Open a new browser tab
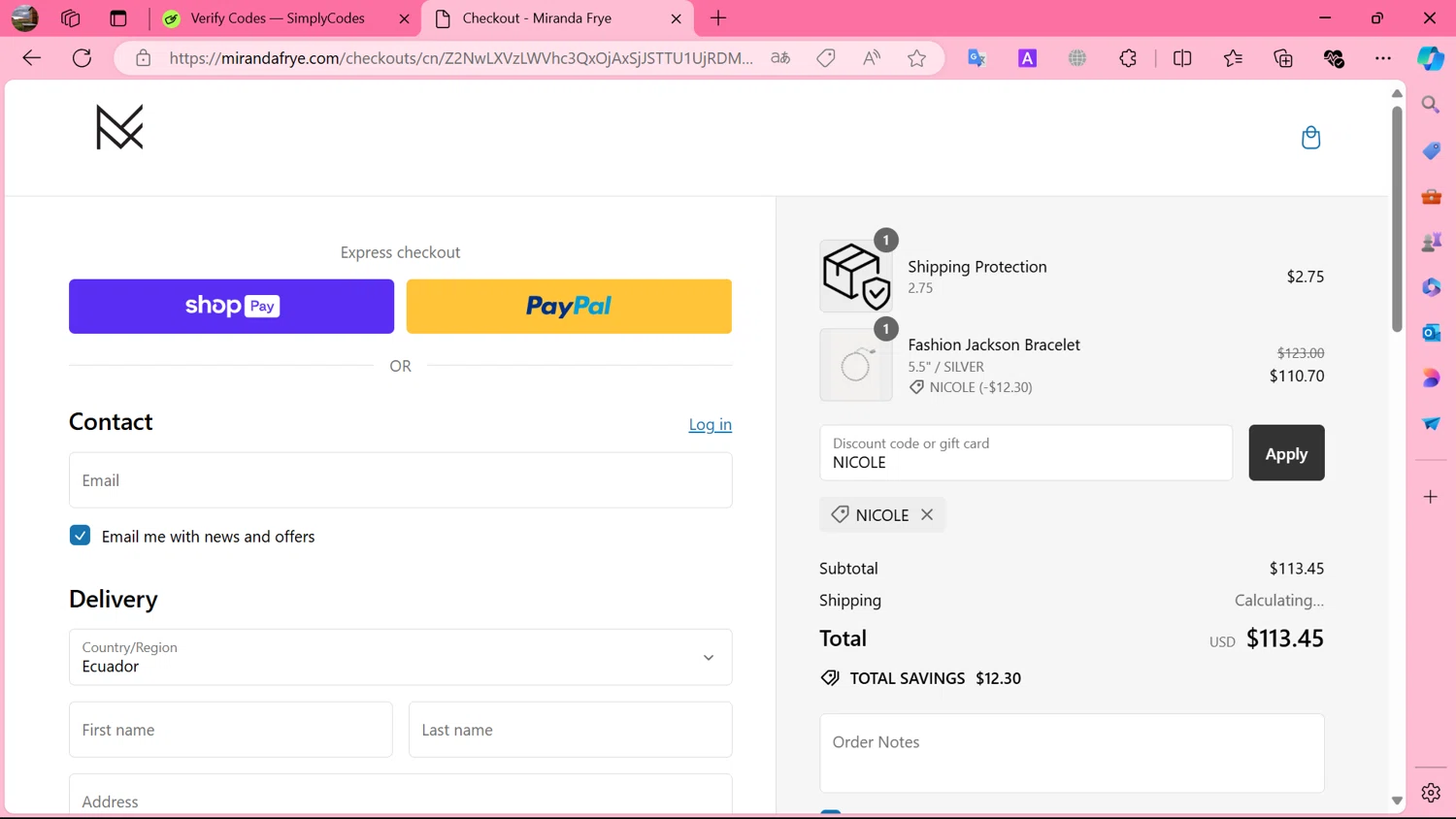This screenshot has height=819, width=1456. (x=718, y=18)
